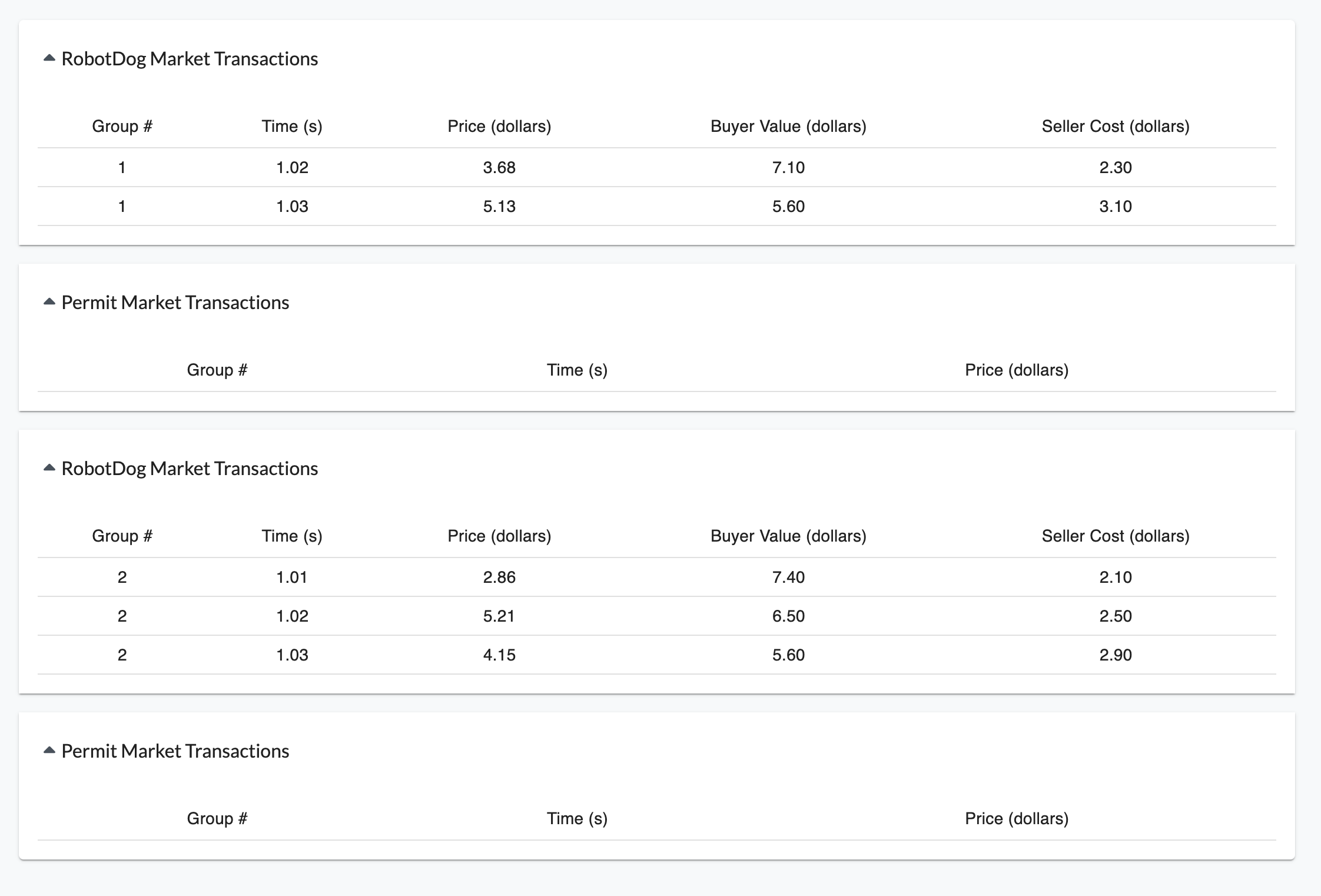Select the 2.86 price cell

click(x=499, y=578)
